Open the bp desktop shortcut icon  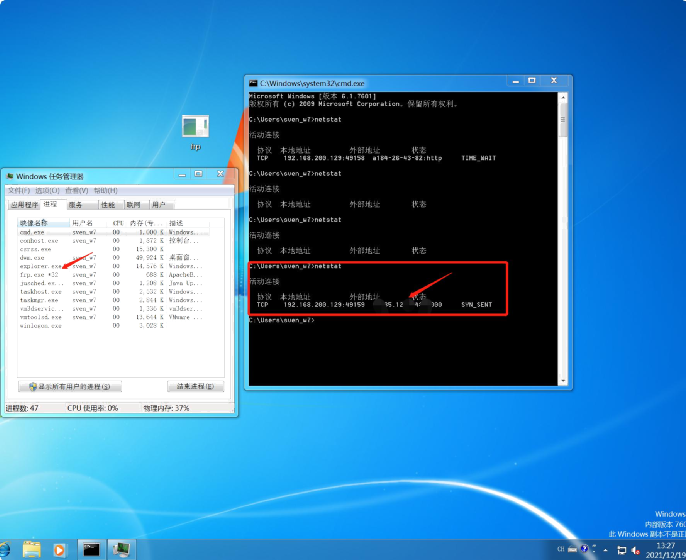point(195,128)
